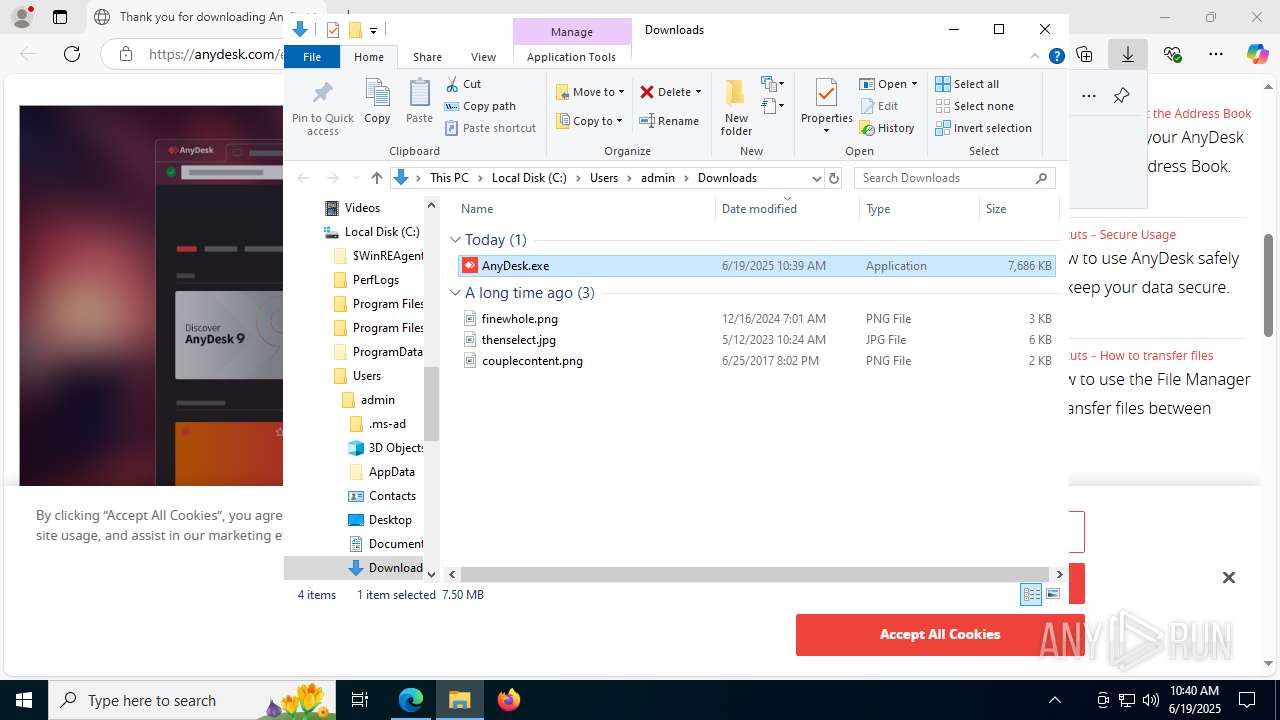Viewport: 1280px width, 720px height.
Task: Select thenselect.jpg file
Action: 757,340
